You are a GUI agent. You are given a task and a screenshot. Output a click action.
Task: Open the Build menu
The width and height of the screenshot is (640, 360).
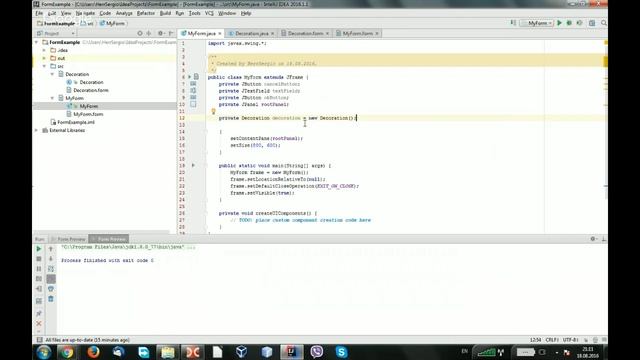coord(165,13)
